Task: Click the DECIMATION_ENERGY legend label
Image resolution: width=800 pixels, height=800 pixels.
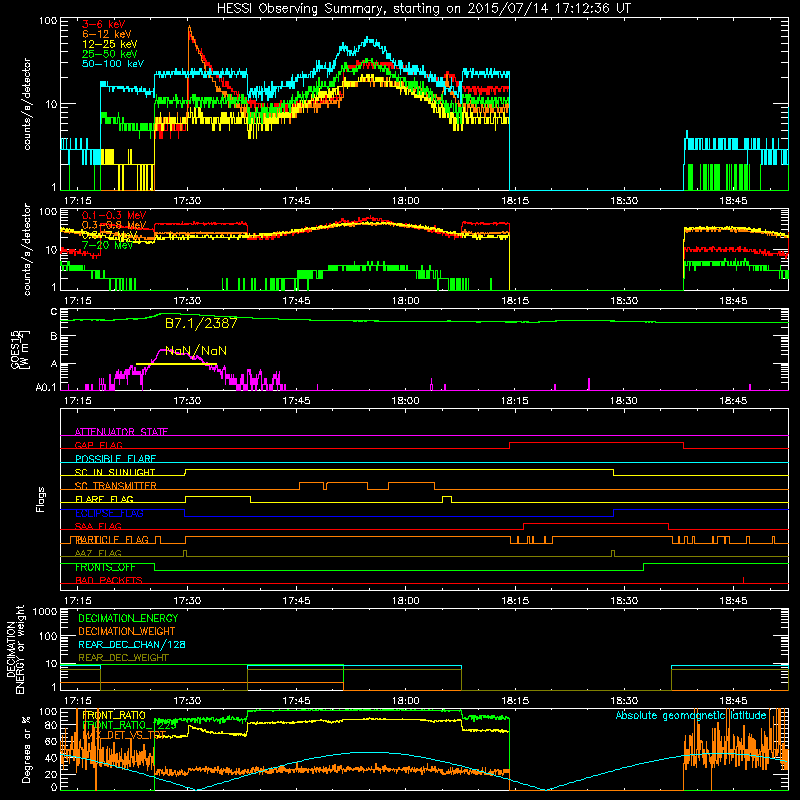Action: click(x=128, y=618)
